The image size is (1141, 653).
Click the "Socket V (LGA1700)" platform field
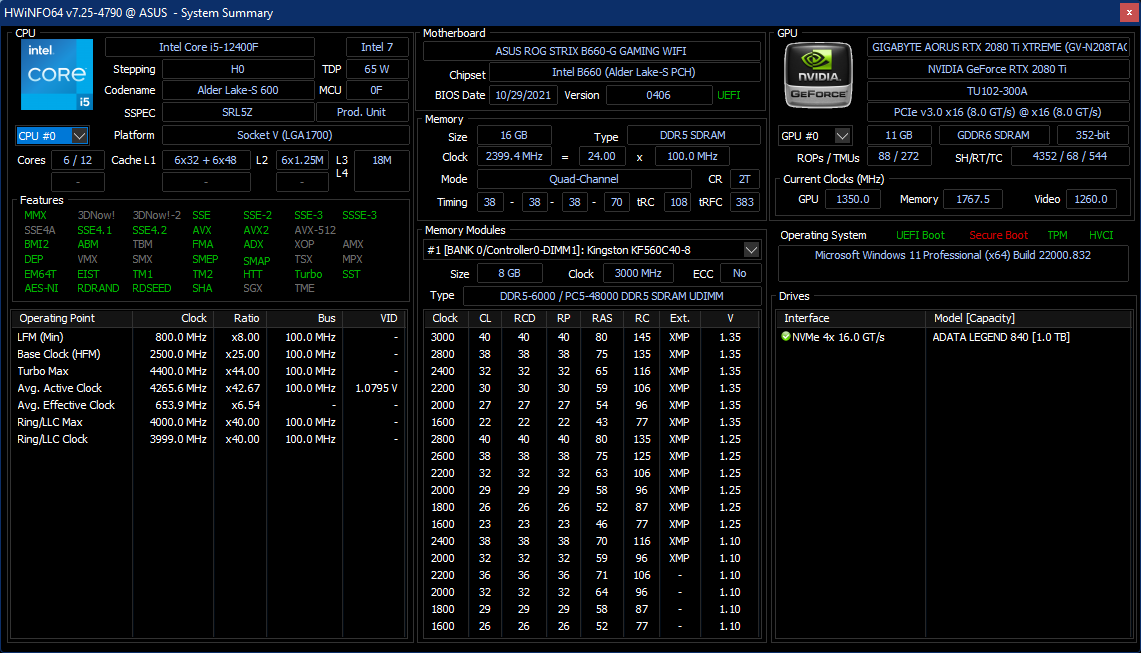[285, 135]
